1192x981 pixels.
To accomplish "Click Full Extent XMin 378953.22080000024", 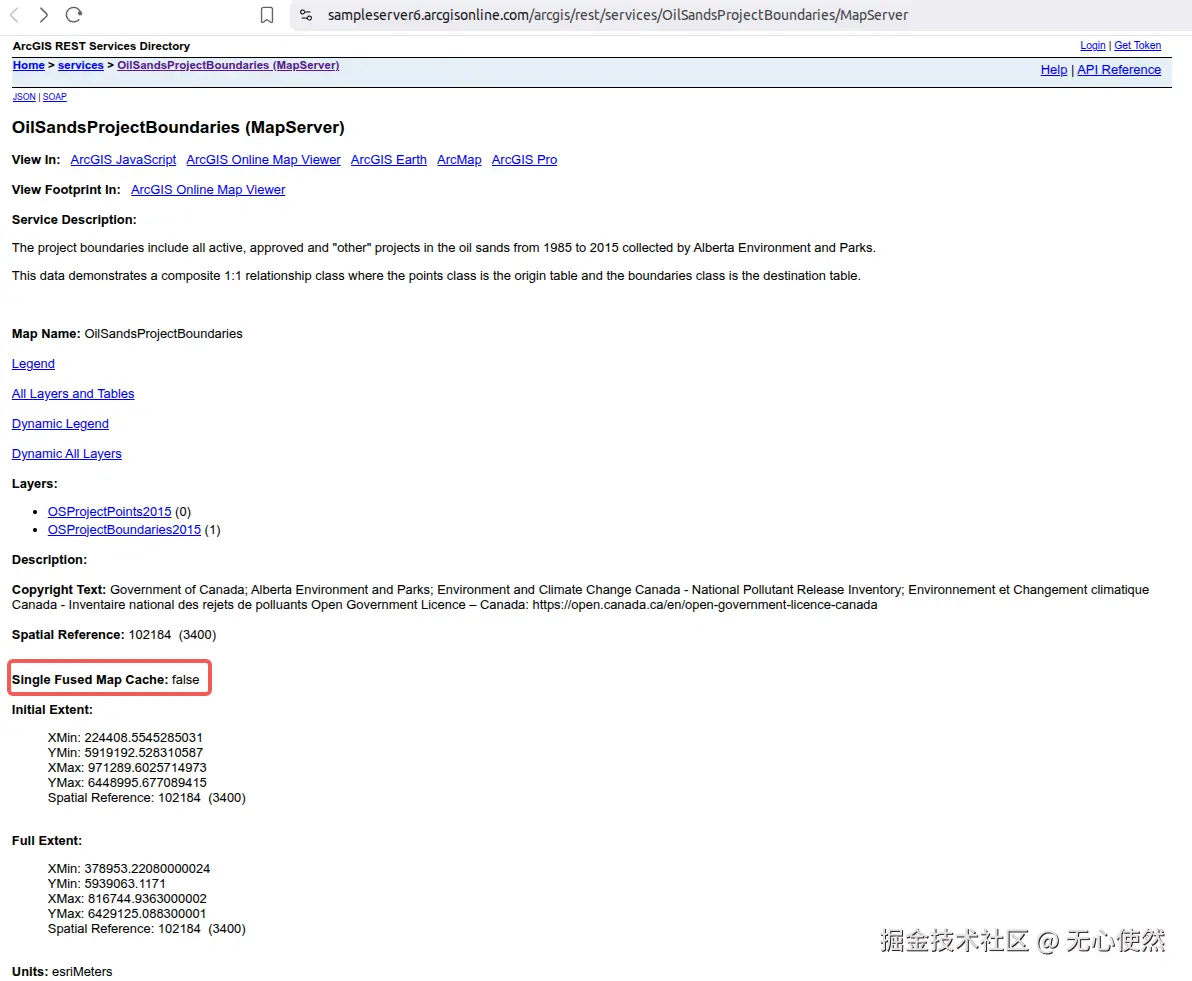I will tap(128, 868).
